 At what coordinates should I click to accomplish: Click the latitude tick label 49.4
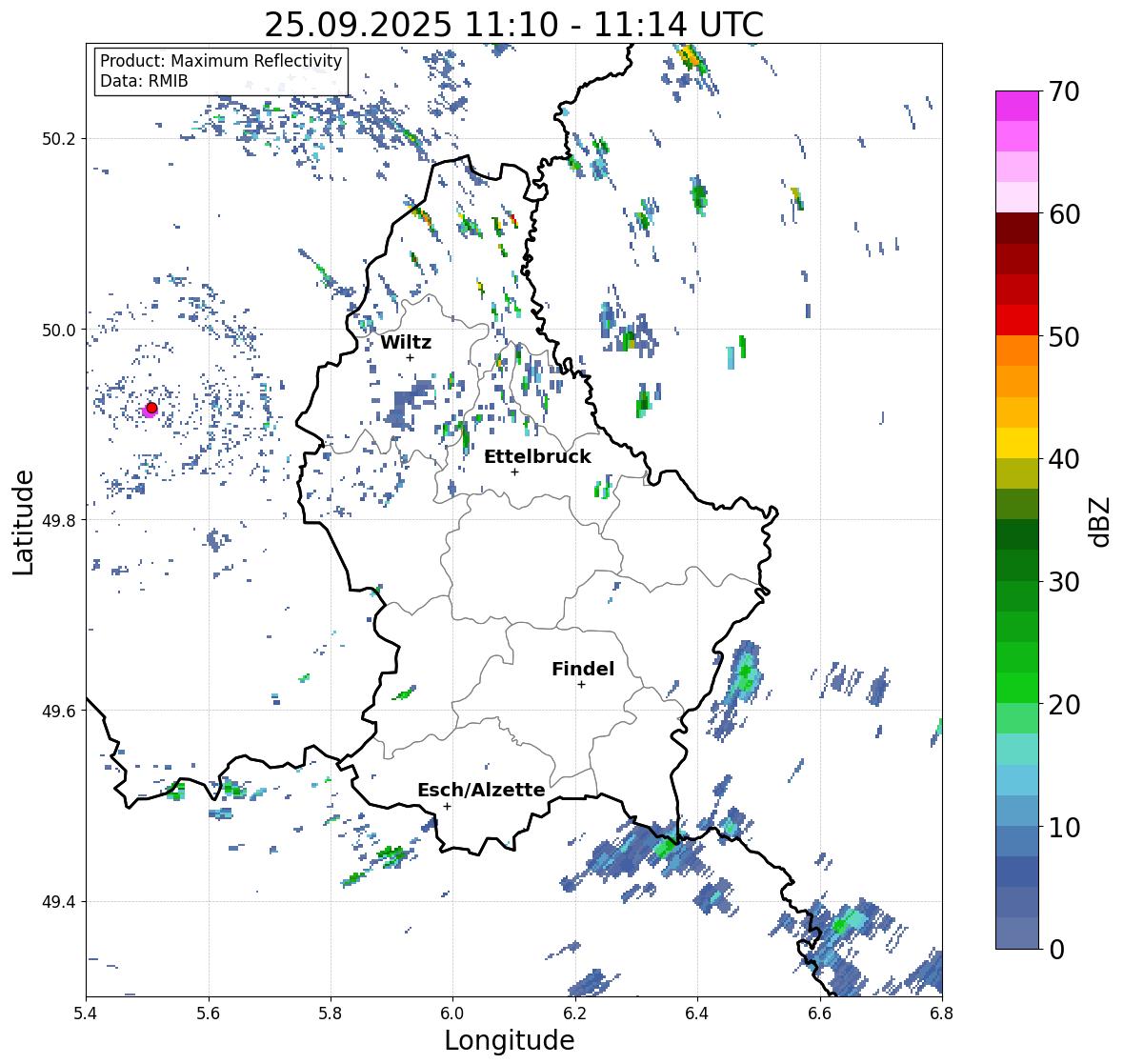59,901
